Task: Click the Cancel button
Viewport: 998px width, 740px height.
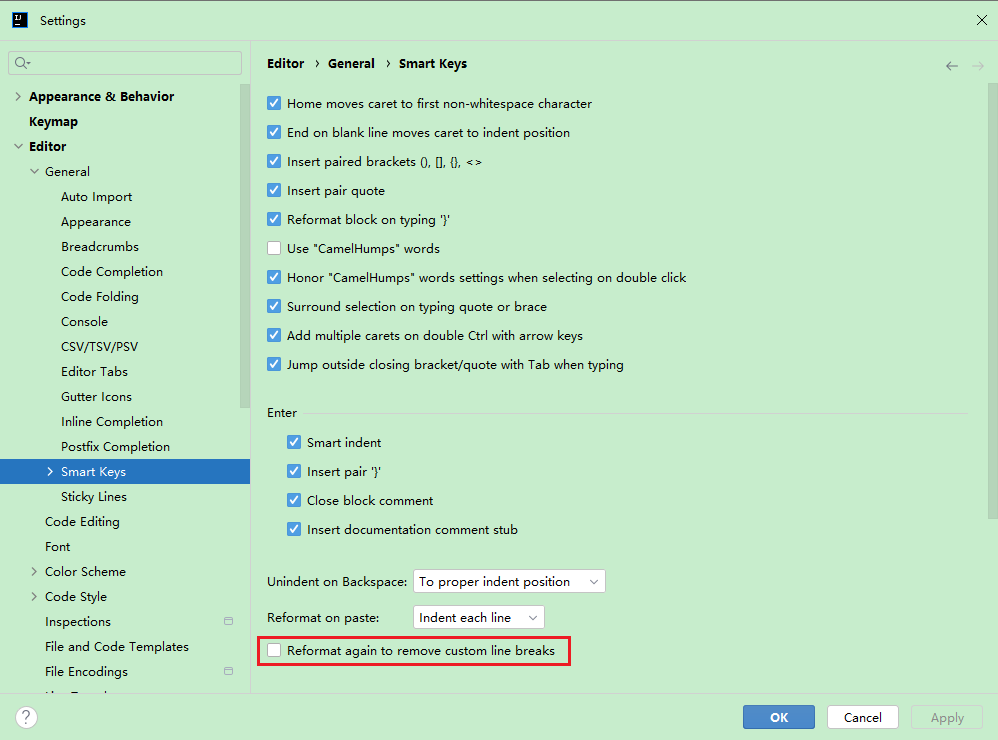Action: click(862, 717)
